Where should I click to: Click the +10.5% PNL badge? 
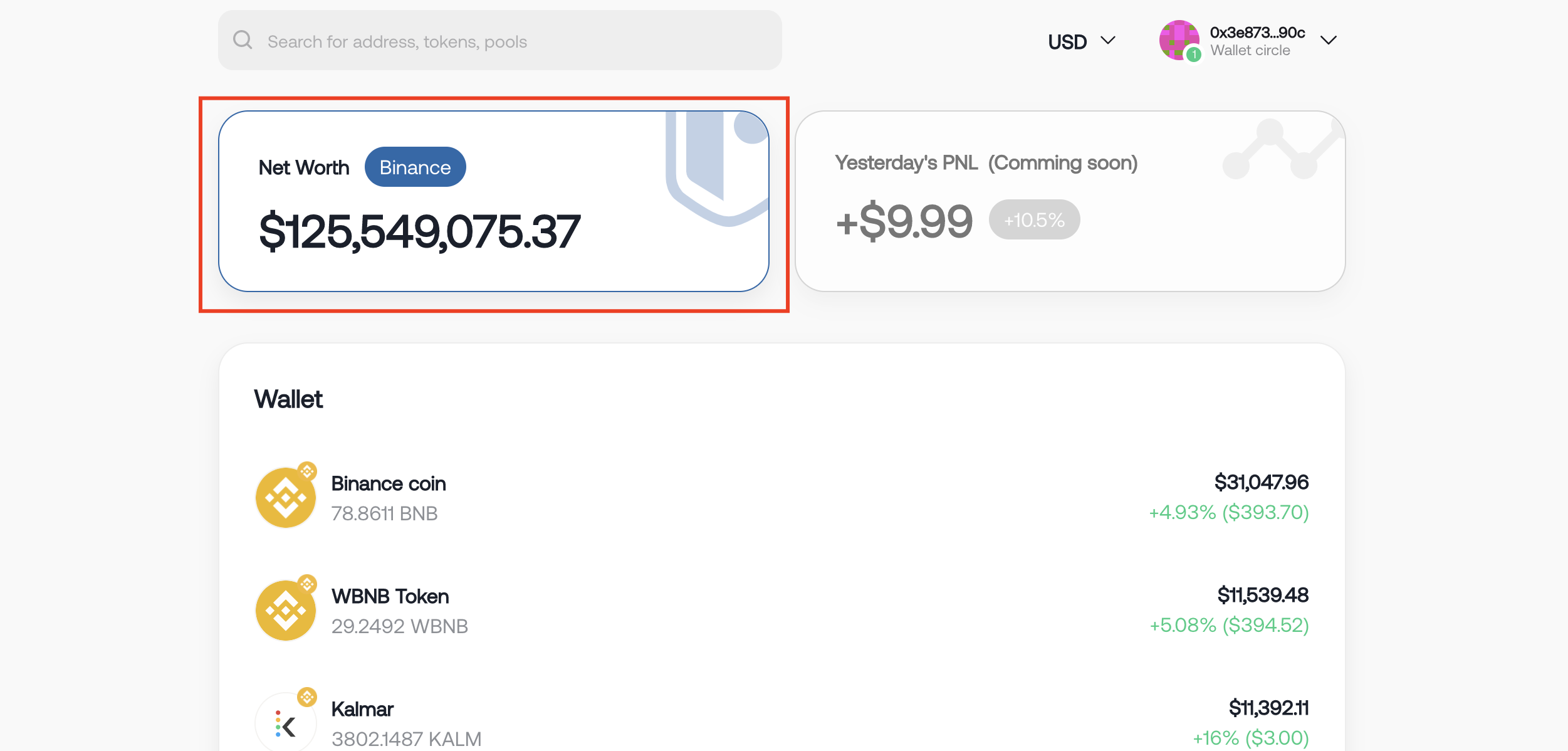click(1034, 219)
